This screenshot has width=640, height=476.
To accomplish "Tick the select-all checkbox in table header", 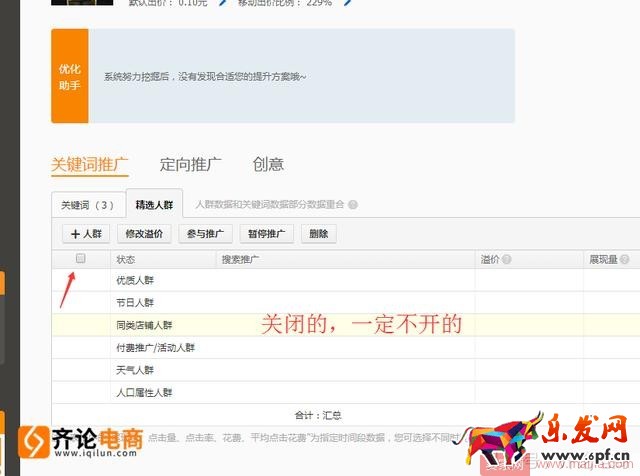I will pos(81,259).
